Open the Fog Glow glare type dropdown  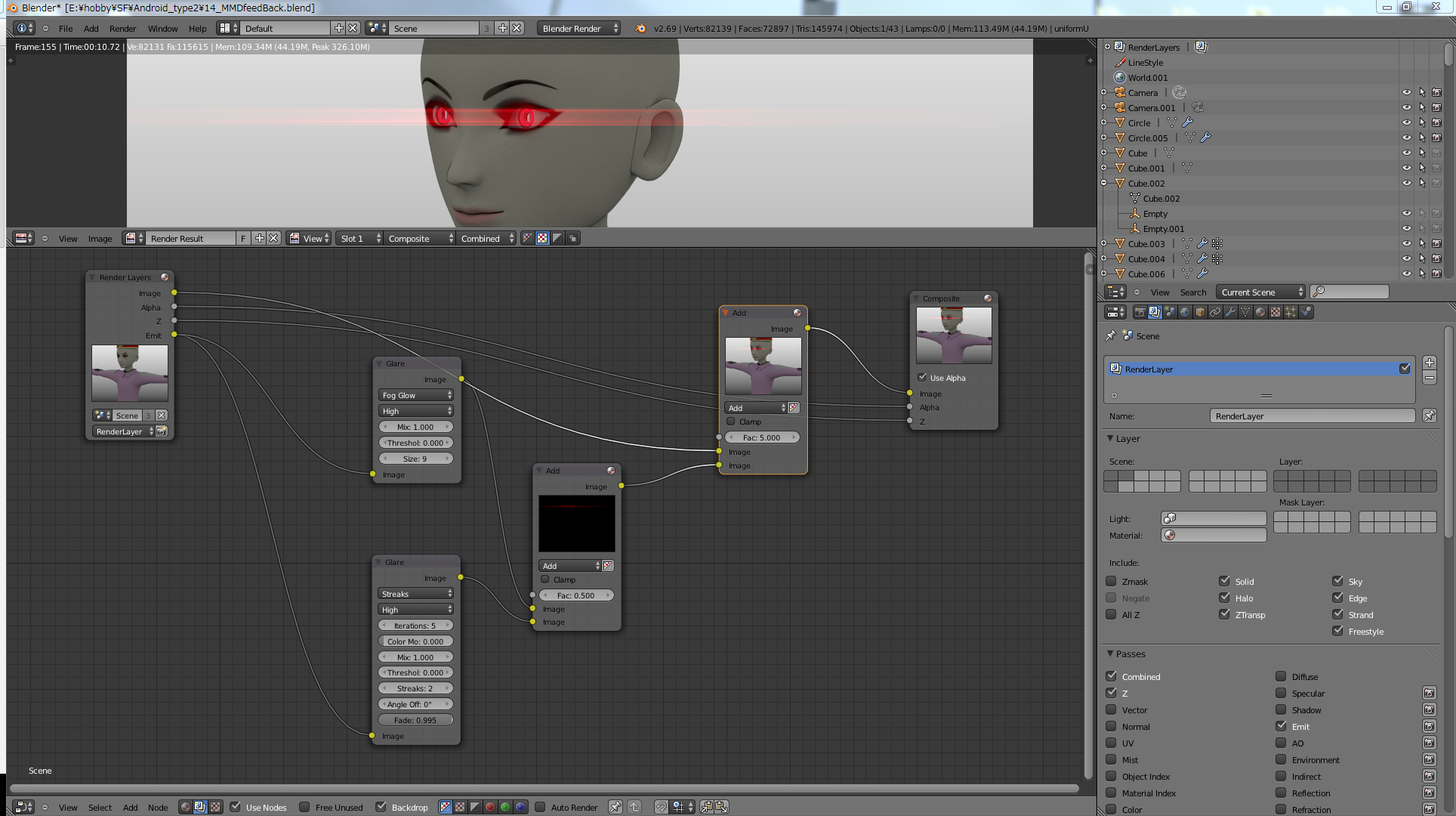coord(415,395)
